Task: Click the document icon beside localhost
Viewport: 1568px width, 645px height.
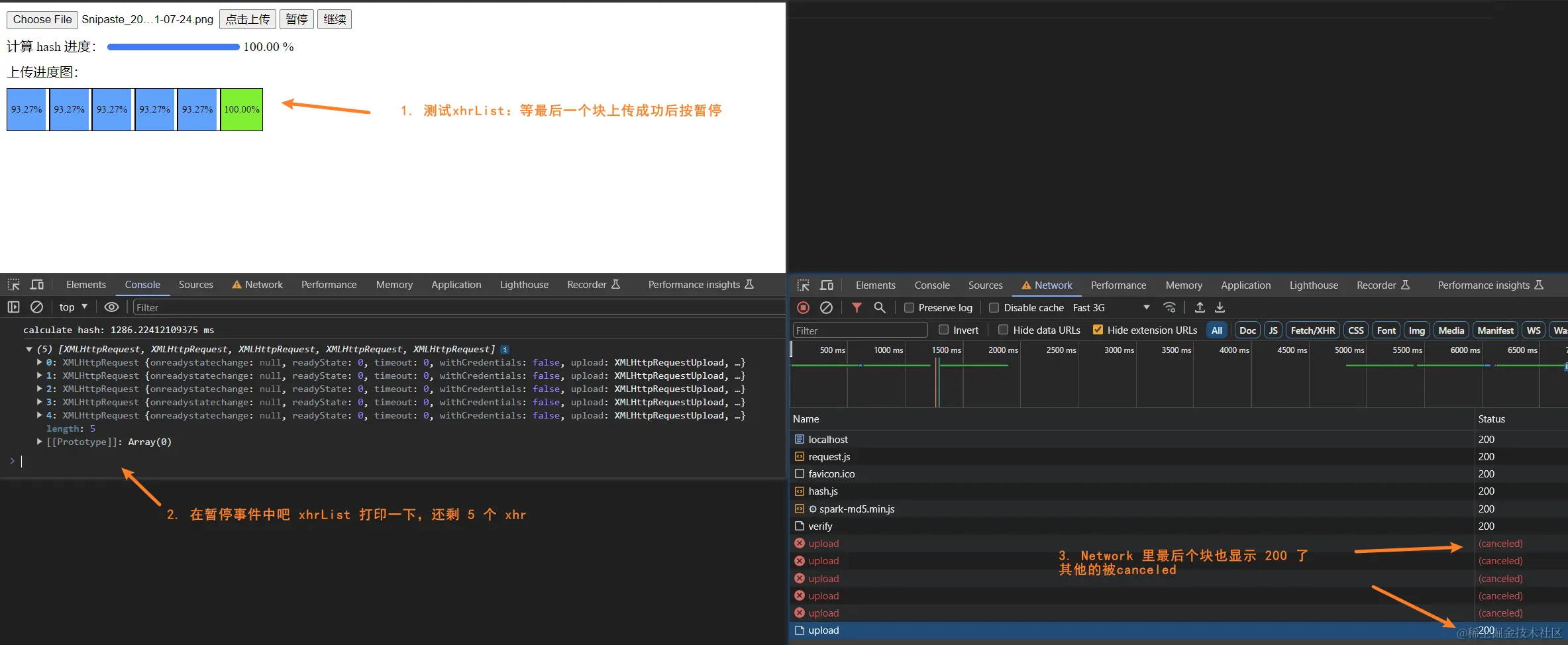Action: pyautogui.click(x=800, y=440)
